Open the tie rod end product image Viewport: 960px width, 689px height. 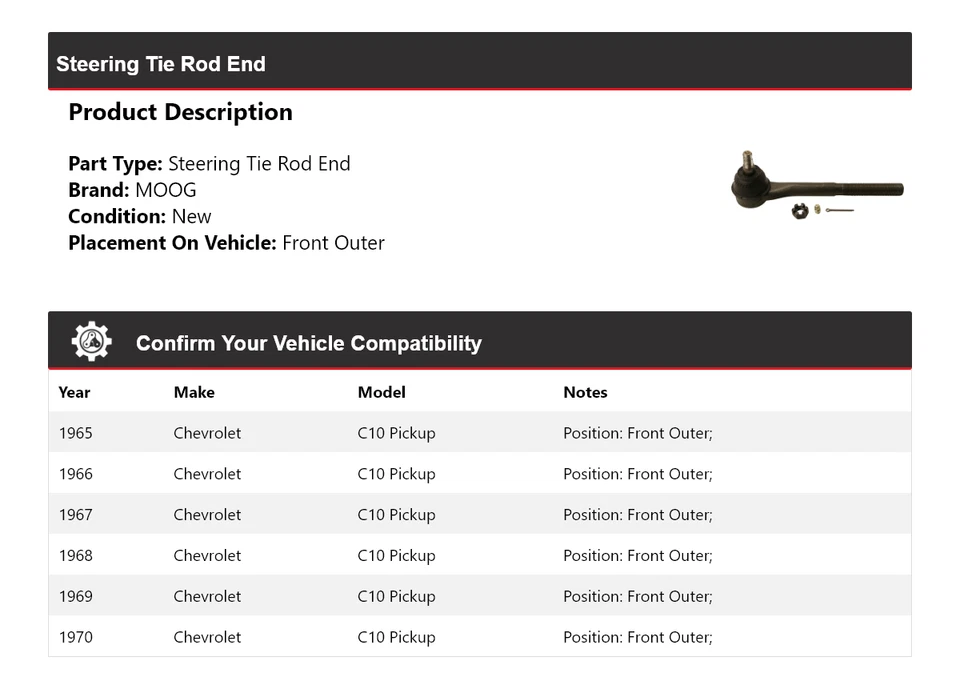(816, 185)
